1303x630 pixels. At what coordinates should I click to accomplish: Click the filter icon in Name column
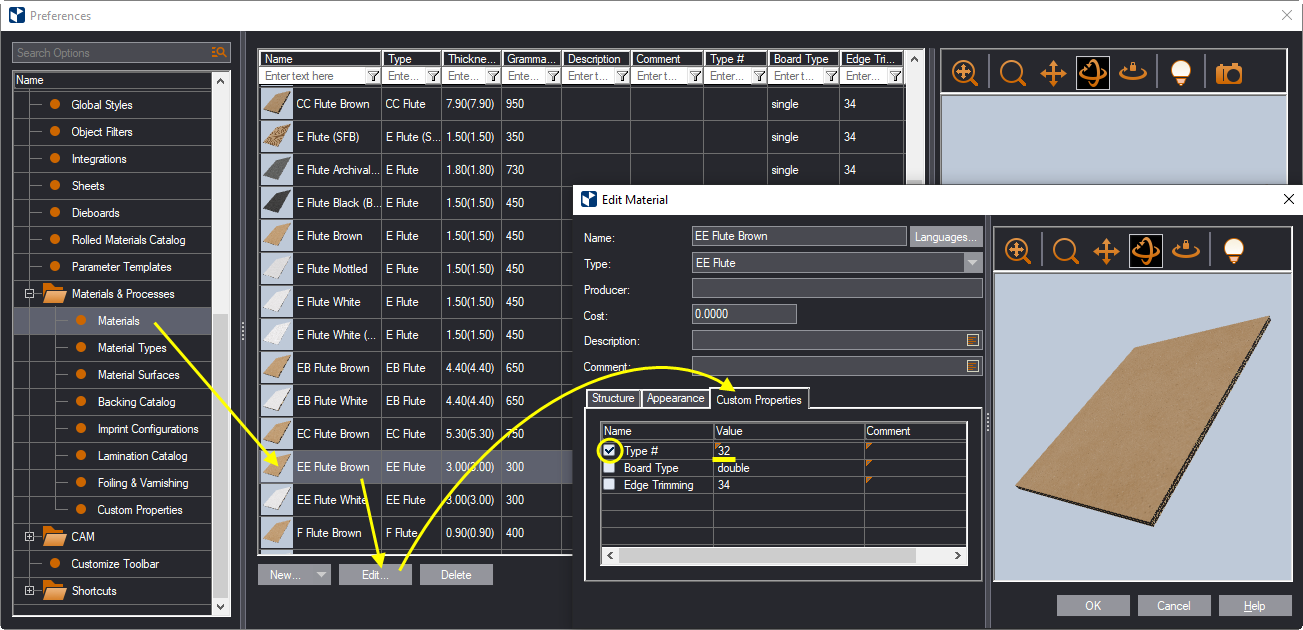pyautogui.click(x=372, y=76)
